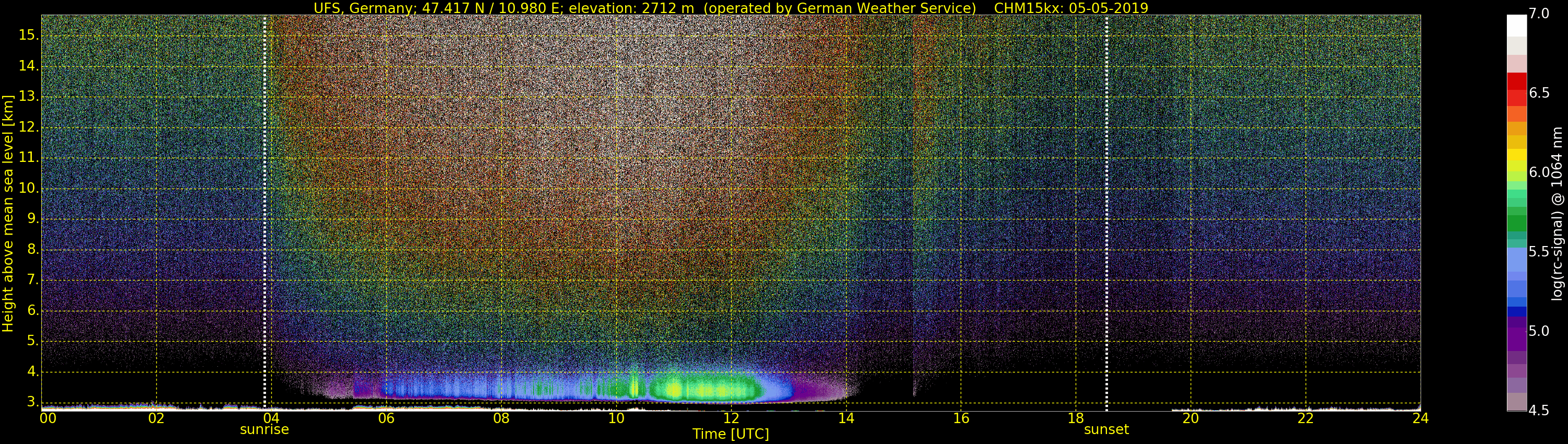Click the height tick label '5.'

(x=32, y=341)
